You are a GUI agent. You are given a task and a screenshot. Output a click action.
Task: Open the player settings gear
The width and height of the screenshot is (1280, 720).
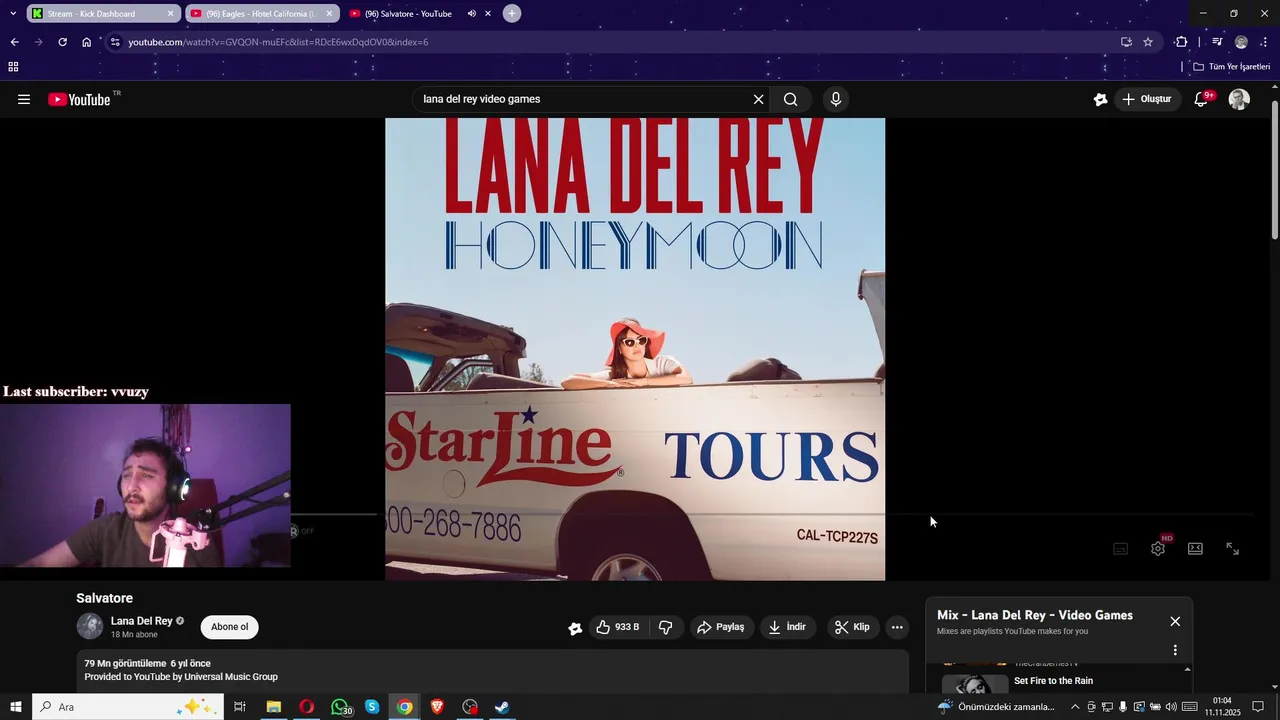point(1158,548)
